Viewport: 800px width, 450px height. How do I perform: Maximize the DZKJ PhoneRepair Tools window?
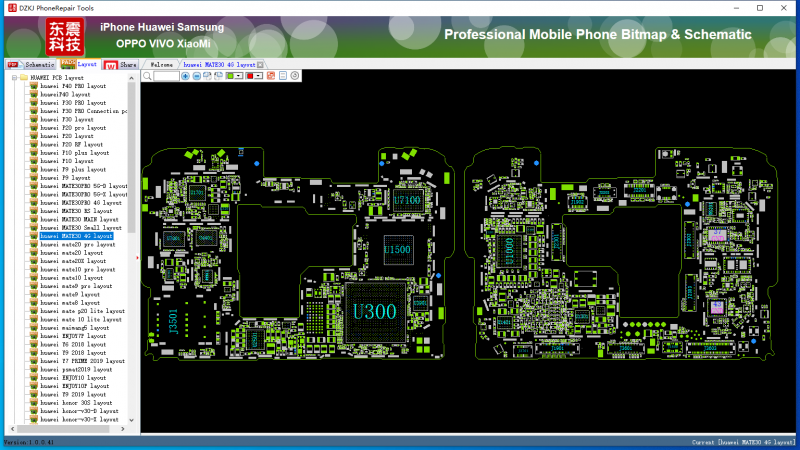pyautogui.click(x=760, y=8)
